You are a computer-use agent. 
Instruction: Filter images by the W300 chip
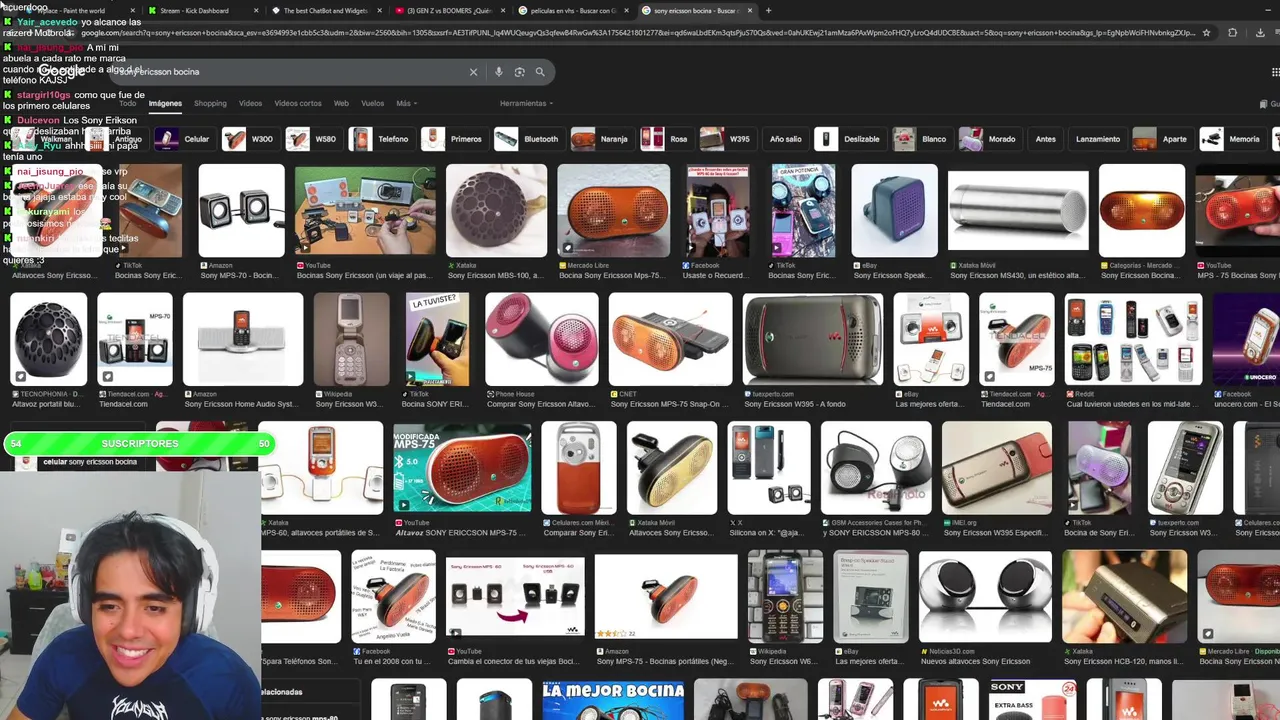[249, 139]
